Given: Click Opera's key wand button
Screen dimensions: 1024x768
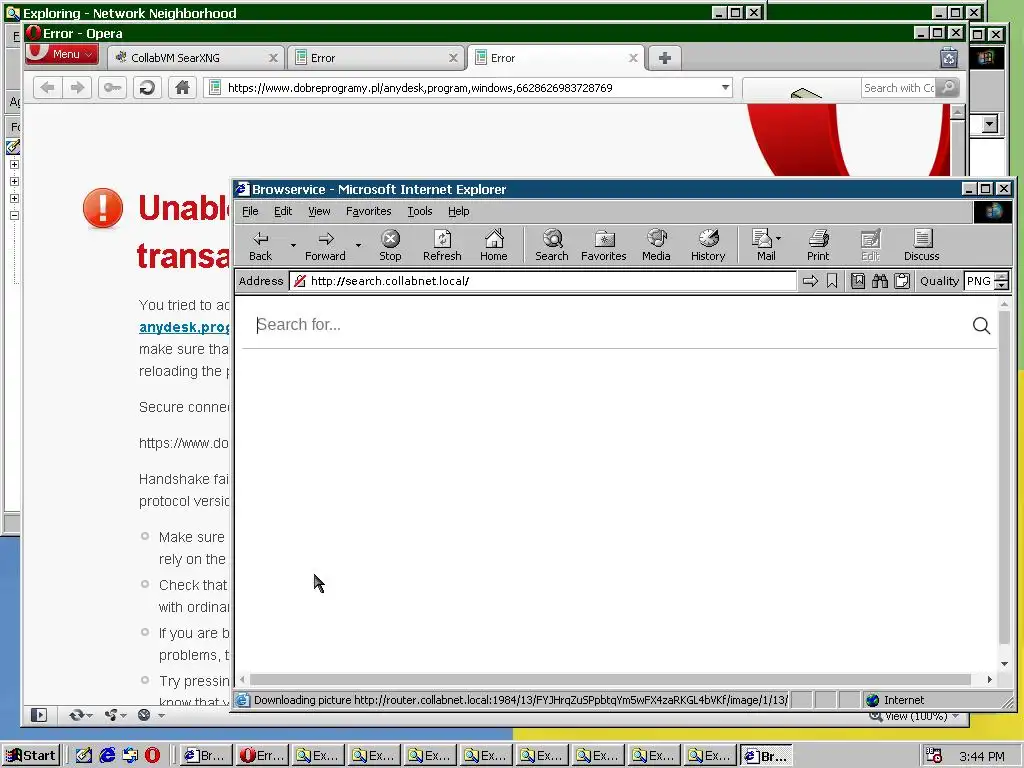Looking at the screenshot, I should (112, 88).
